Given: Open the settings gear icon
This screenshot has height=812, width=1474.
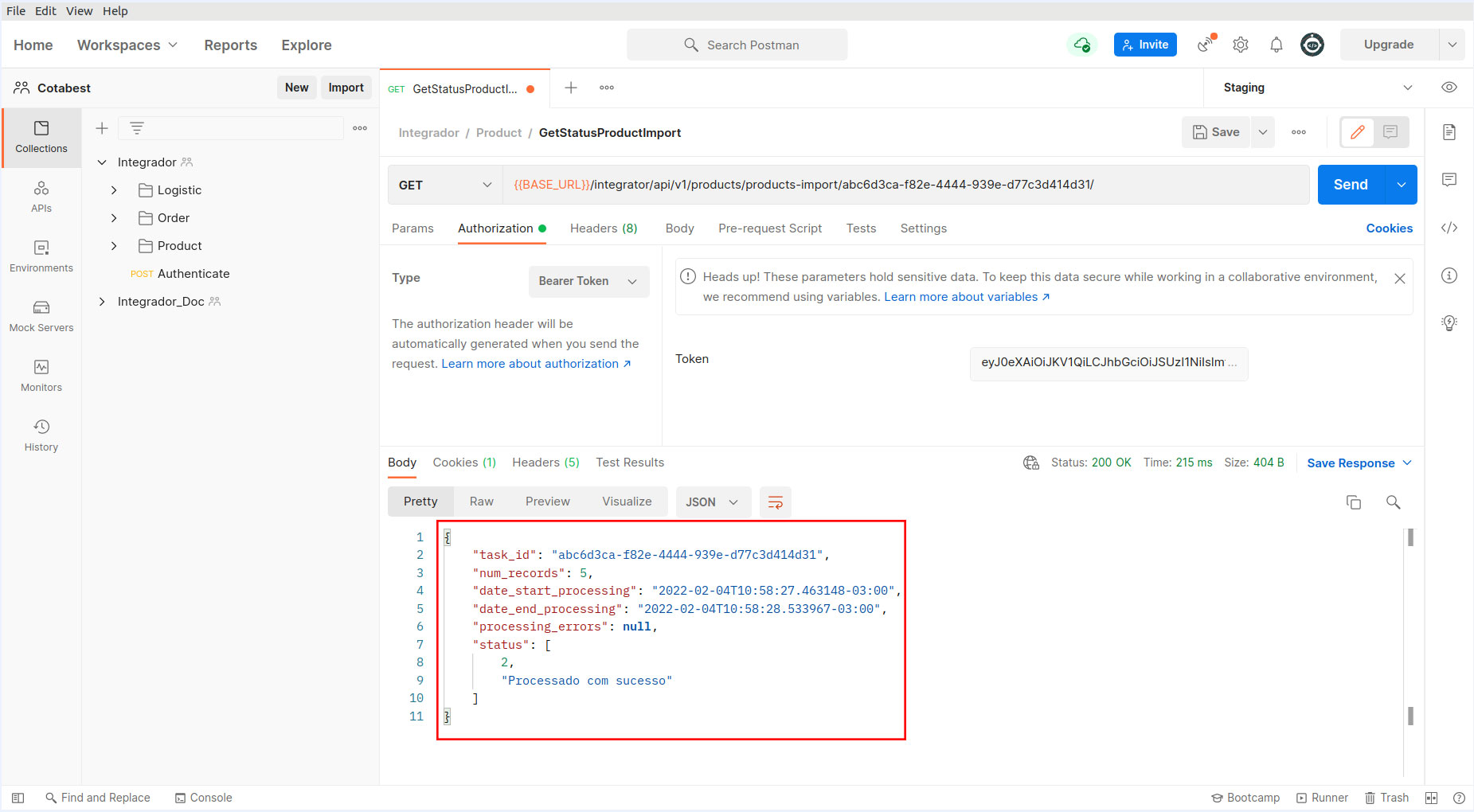Looking at the screenshot, I should pyautogui.click(x=1241, y=45).
